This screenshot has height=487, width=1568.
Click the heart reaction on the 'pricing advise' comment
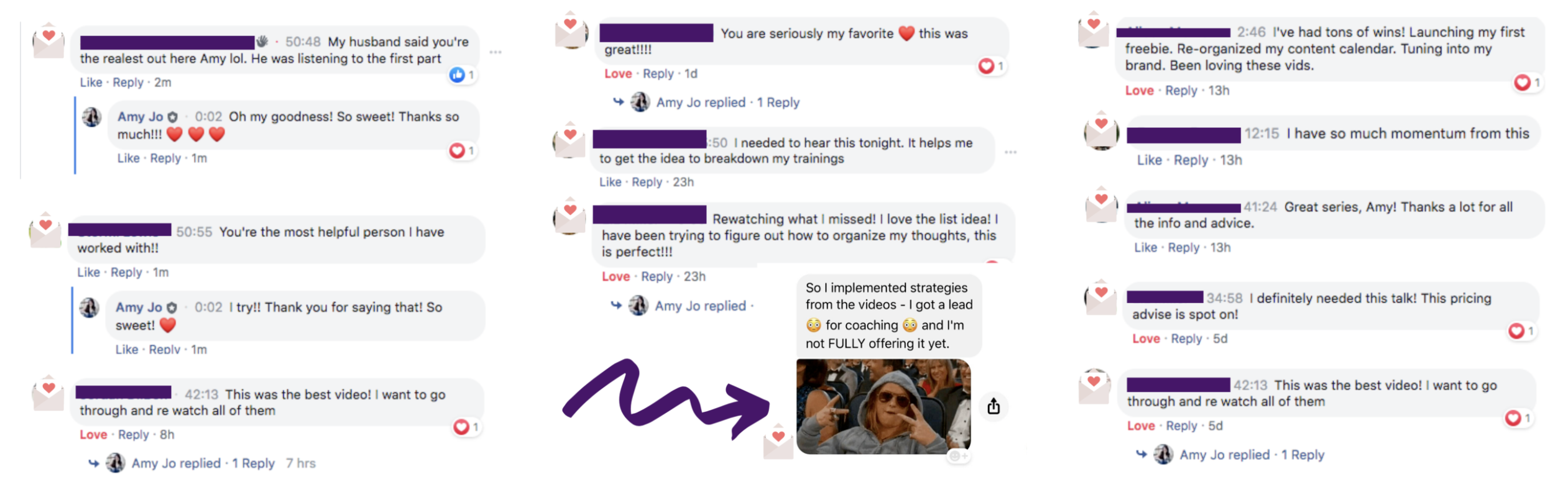pyautogui.click(x=1516, y=331)
